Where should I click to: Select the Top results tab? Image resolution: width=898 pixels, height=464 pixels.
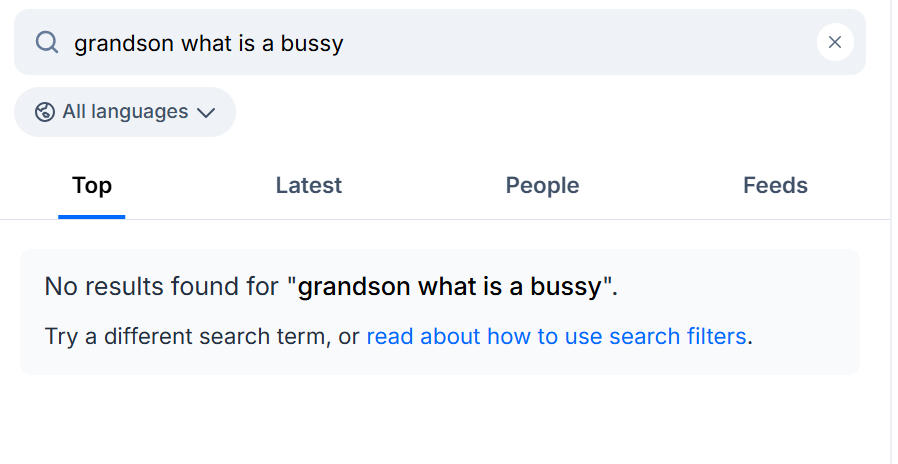(92, 186)
